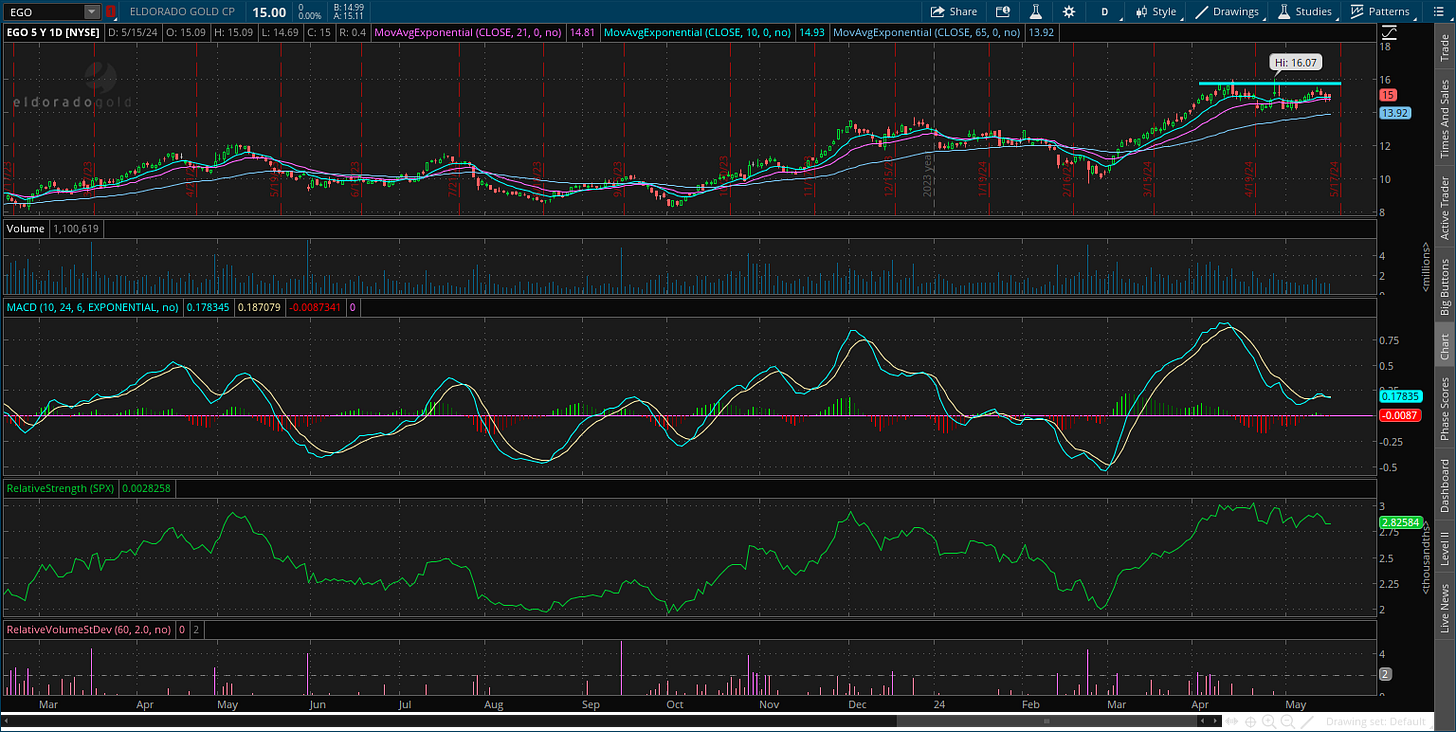Open the symbol selector dropdown arrow
The height and width of the screenshot is (732, 1456).
tap(93, 12)
